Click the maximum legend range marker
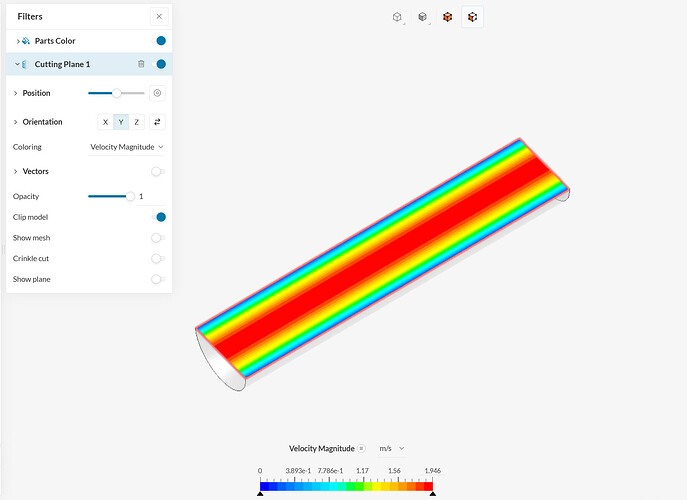687x500 pixels. pyautogui.click(x=432, y=493)
